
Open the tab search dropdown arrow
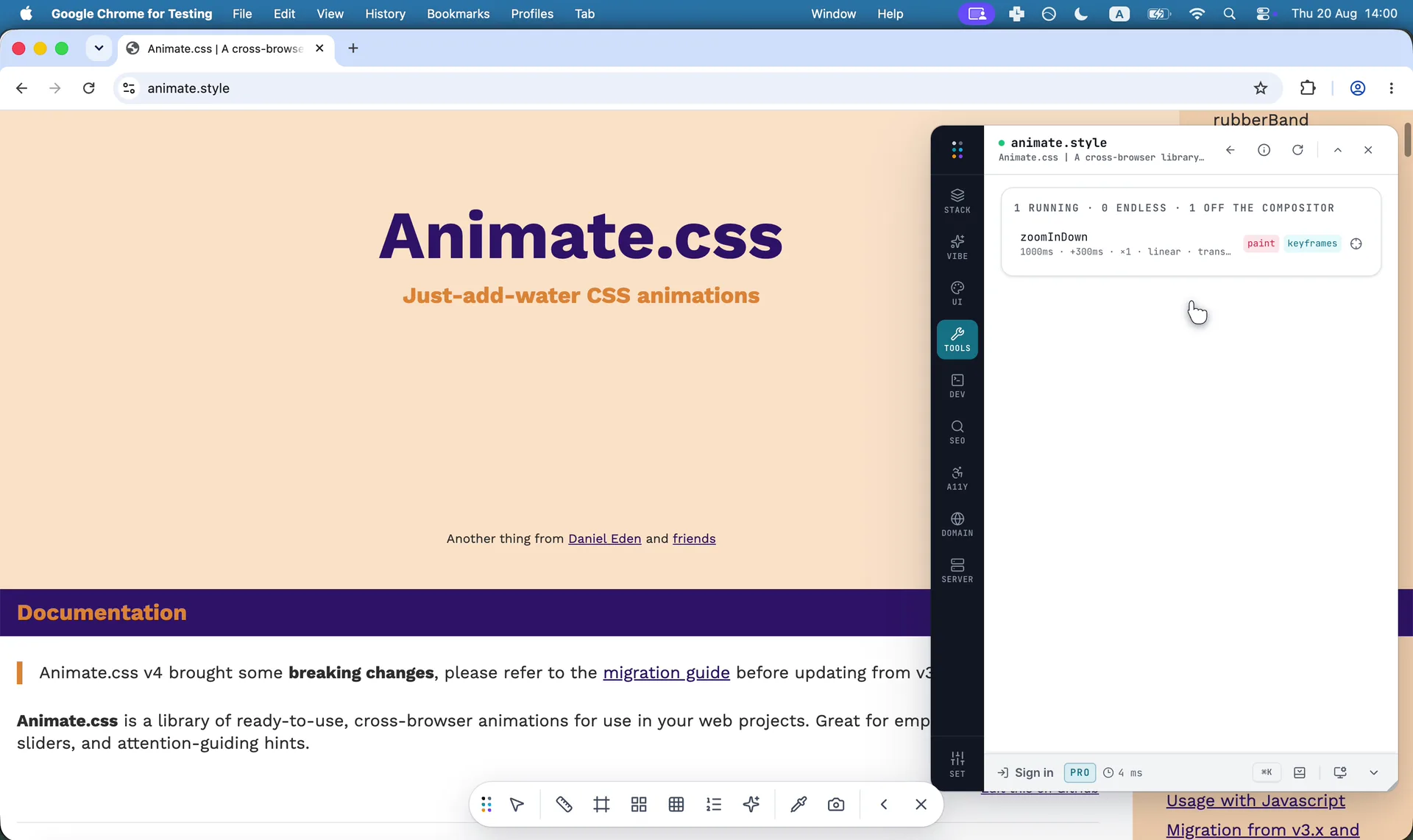99,49
